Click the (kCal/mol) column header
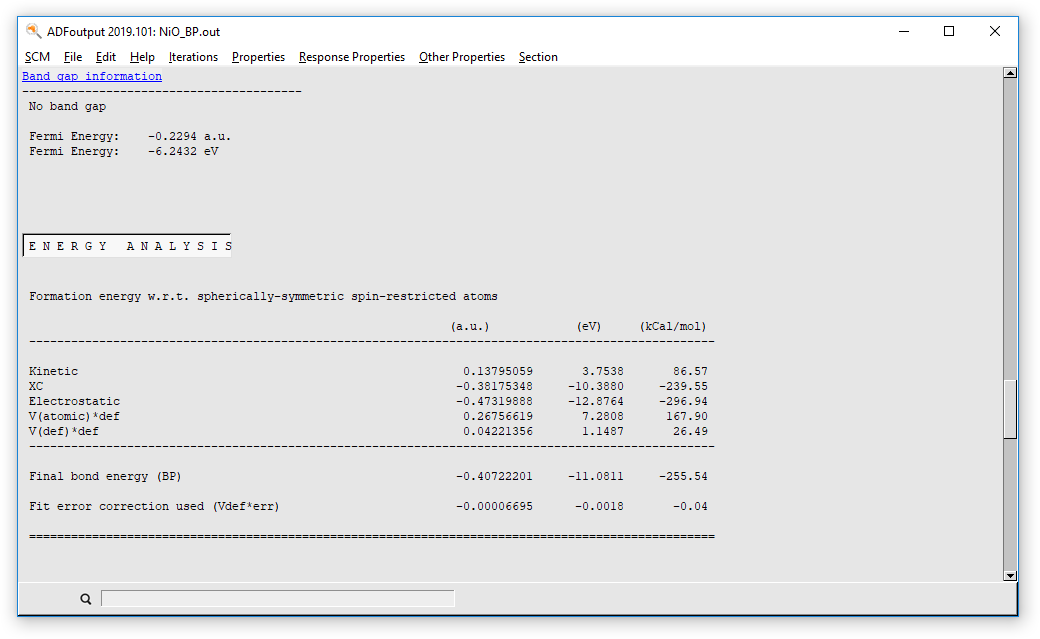The height and width of the screenshot is (639, 1040). (673, 326)
